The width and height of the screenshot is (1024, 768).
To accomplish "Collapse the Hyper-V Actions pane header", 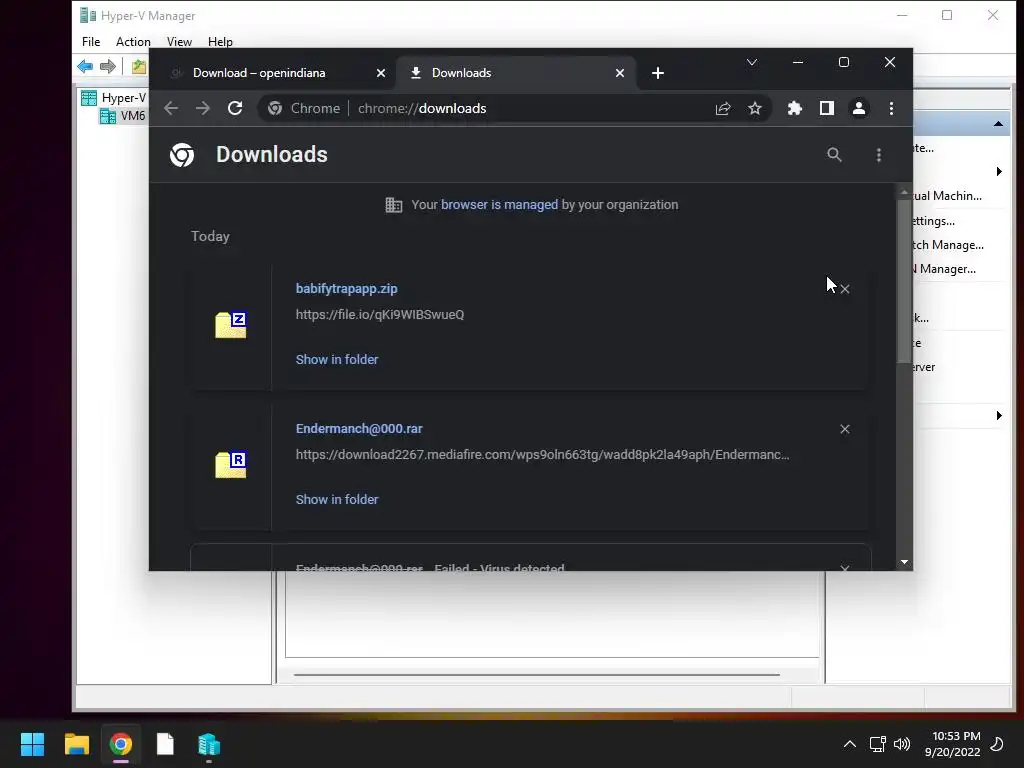I will click(x=998, y=123).
